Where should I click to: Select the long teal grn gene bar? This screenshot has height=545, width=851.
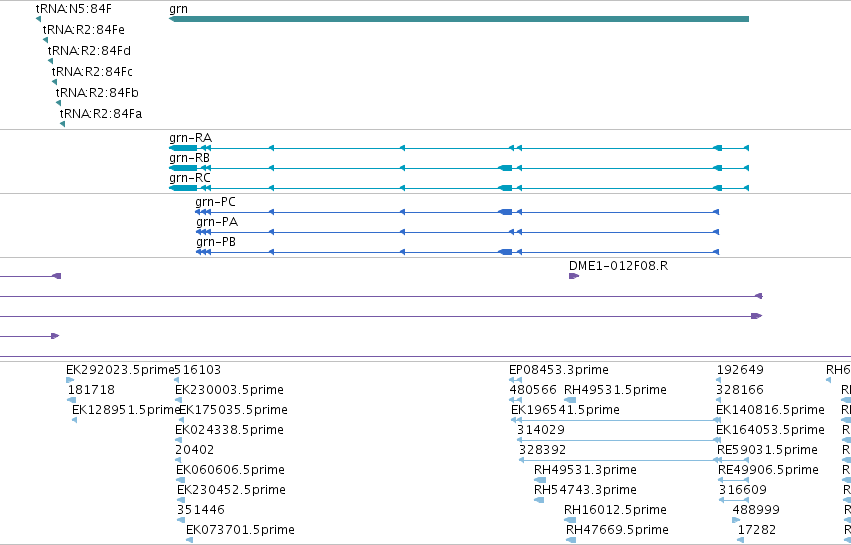pyautogui.click(x=459, y=19)
